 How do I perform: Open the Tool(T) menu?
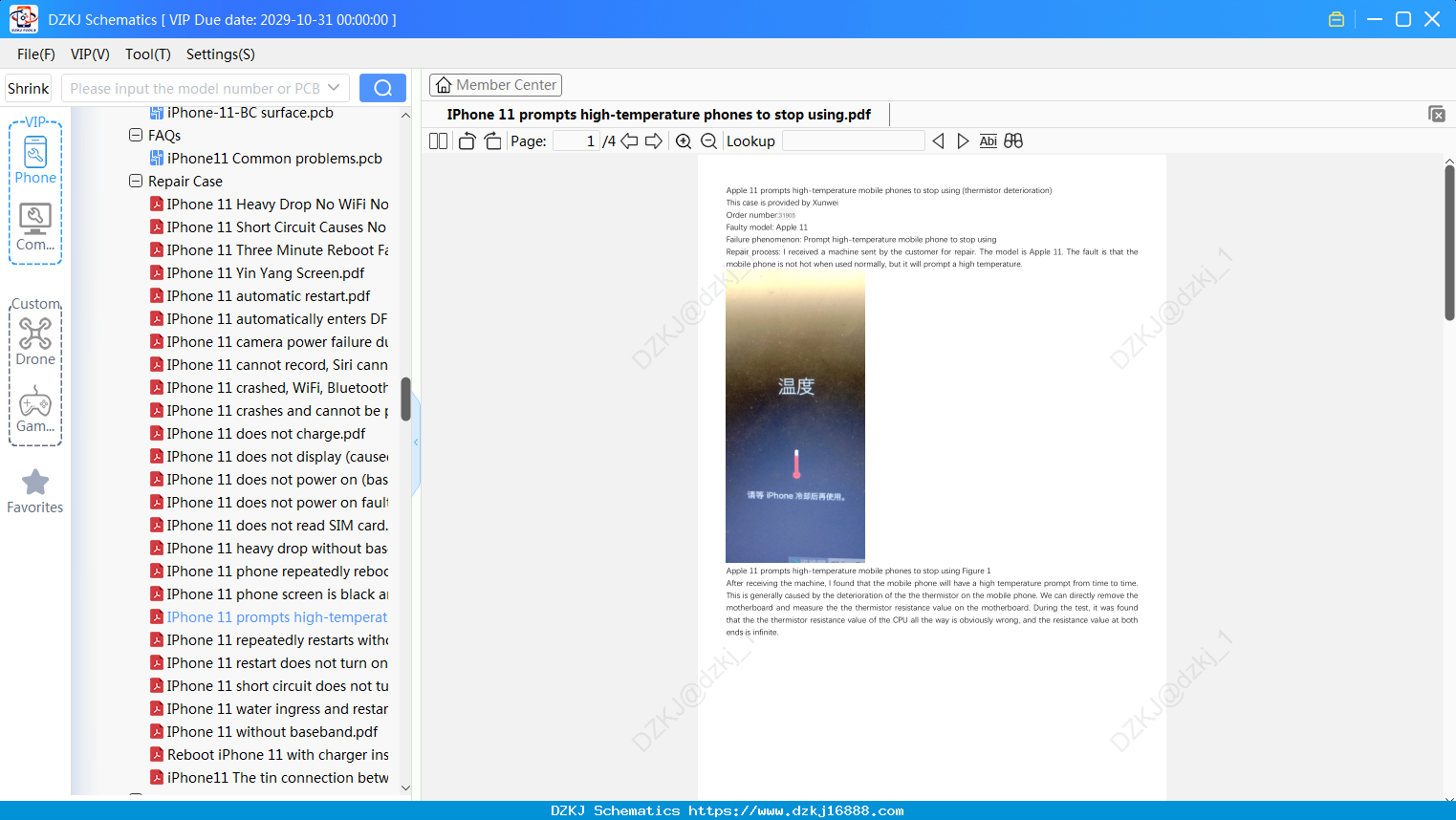coord(148,54)
